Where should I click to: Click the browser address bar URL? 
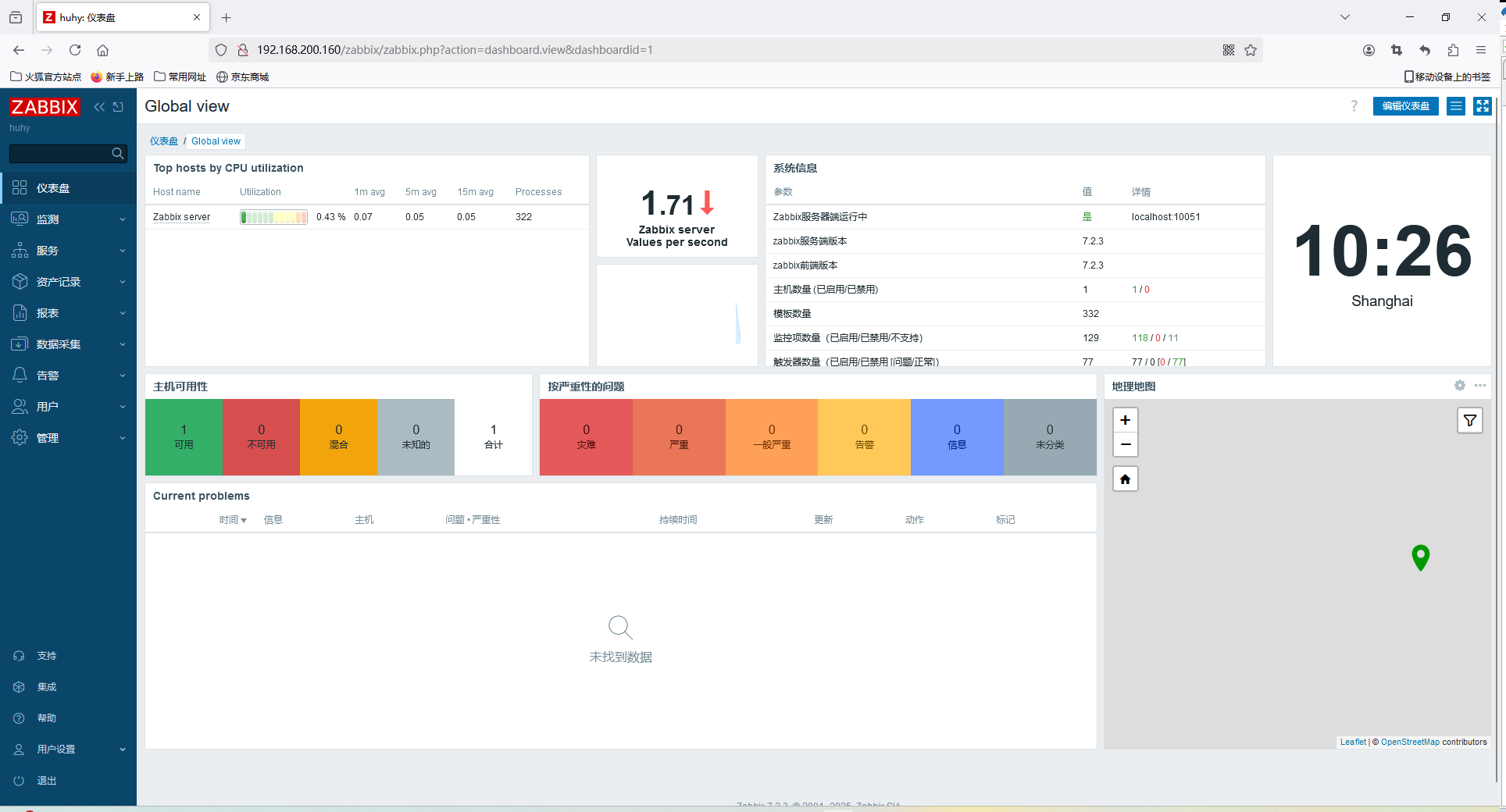455,50
